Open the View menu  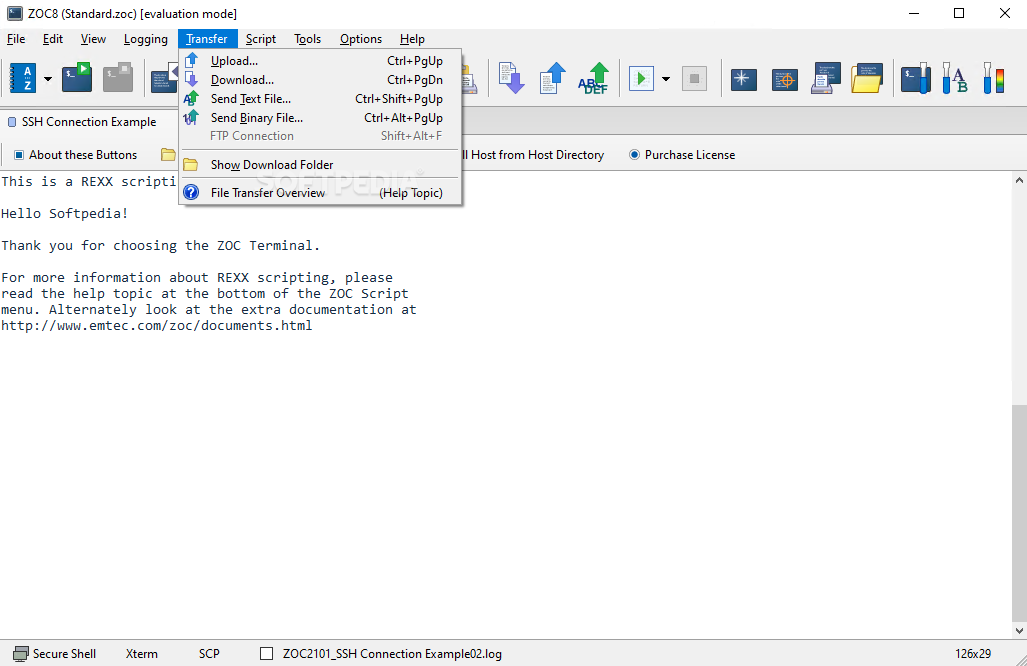[x=93, y=39]
